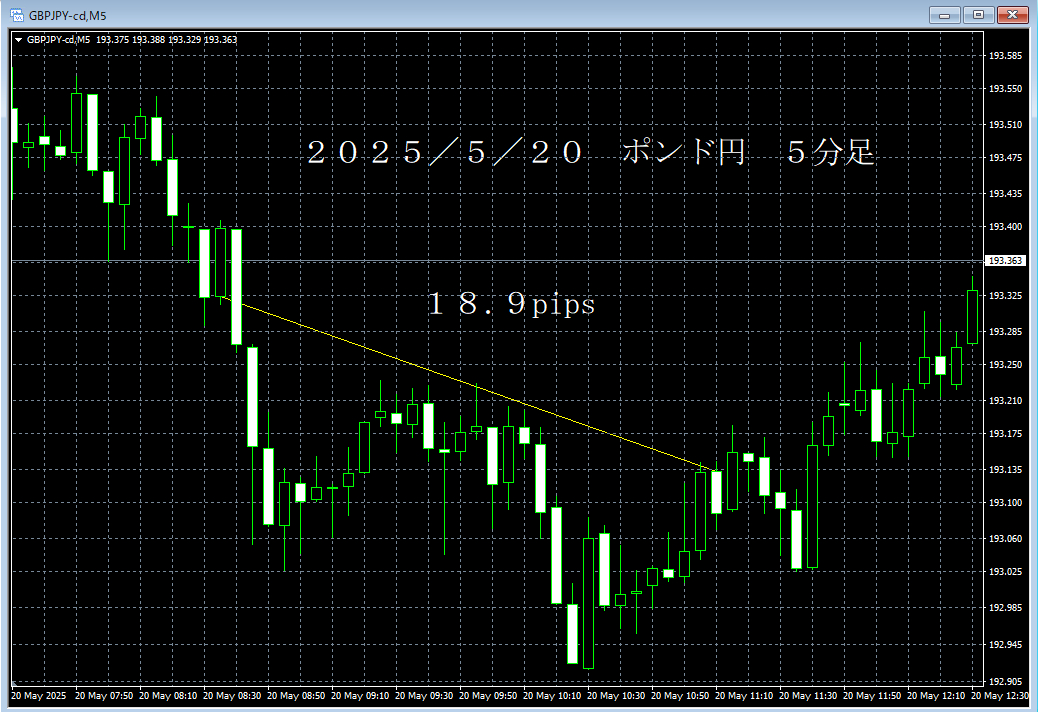Click time axis label 20 May 12:10
1038x712 pixels.
pyautogui.click(x=936, y=695)
